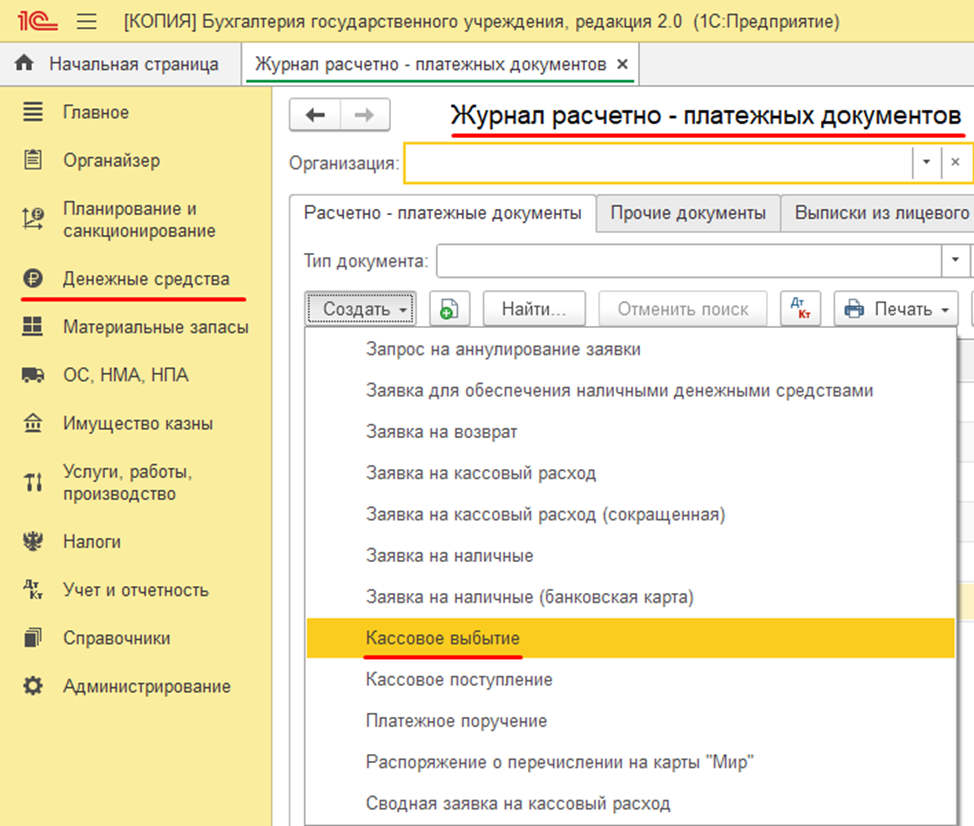Go to the Налоги section
Screen dimensions: 974x826
click(92, 542)
